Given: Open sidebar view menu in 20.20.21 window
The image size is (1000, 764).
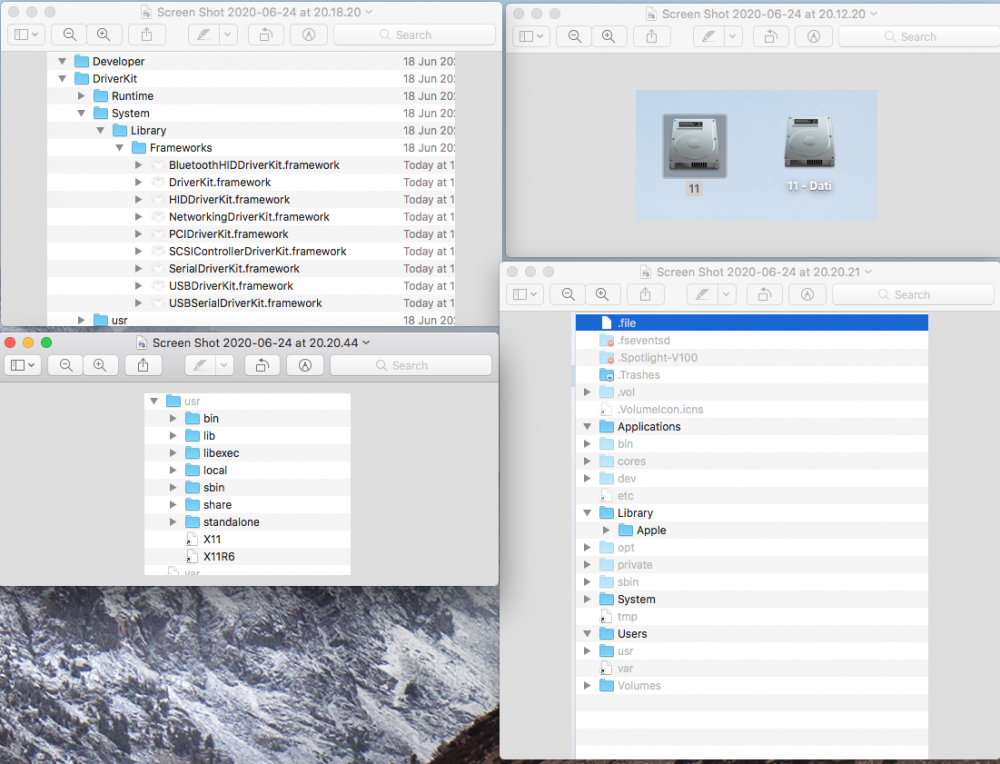Looking at the screenshot, I should pyautogui.click(x=525, y=294).
